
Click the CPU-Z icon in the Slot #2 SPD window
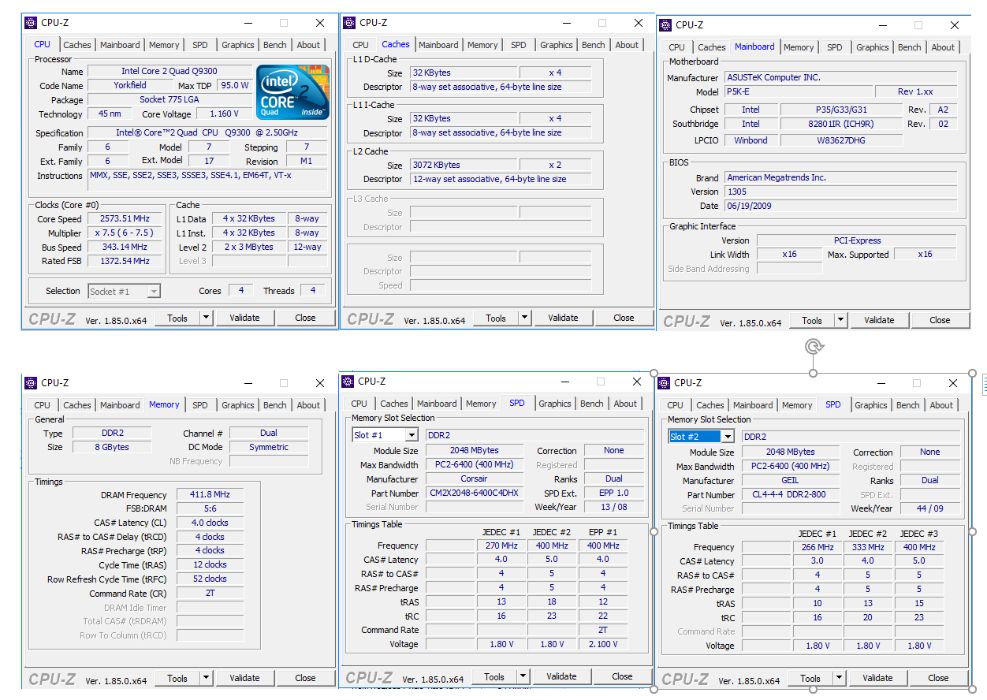(664, 383)
